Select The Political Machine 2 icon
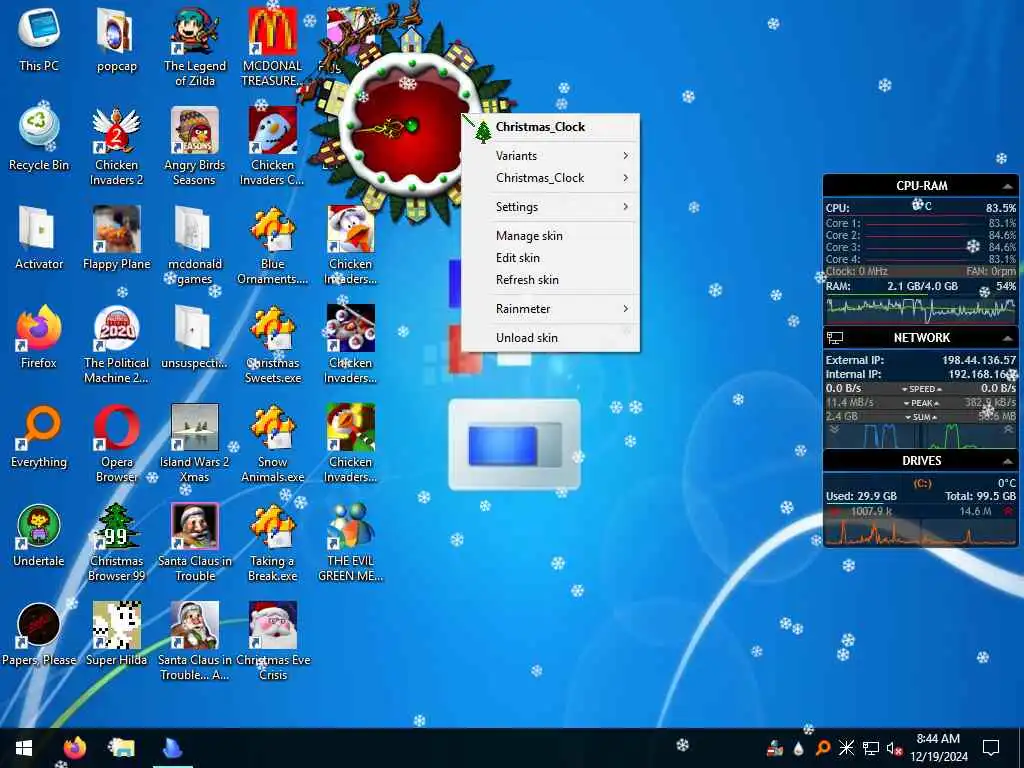Screen dimensions: 1024x768 (x=116, y=344)
